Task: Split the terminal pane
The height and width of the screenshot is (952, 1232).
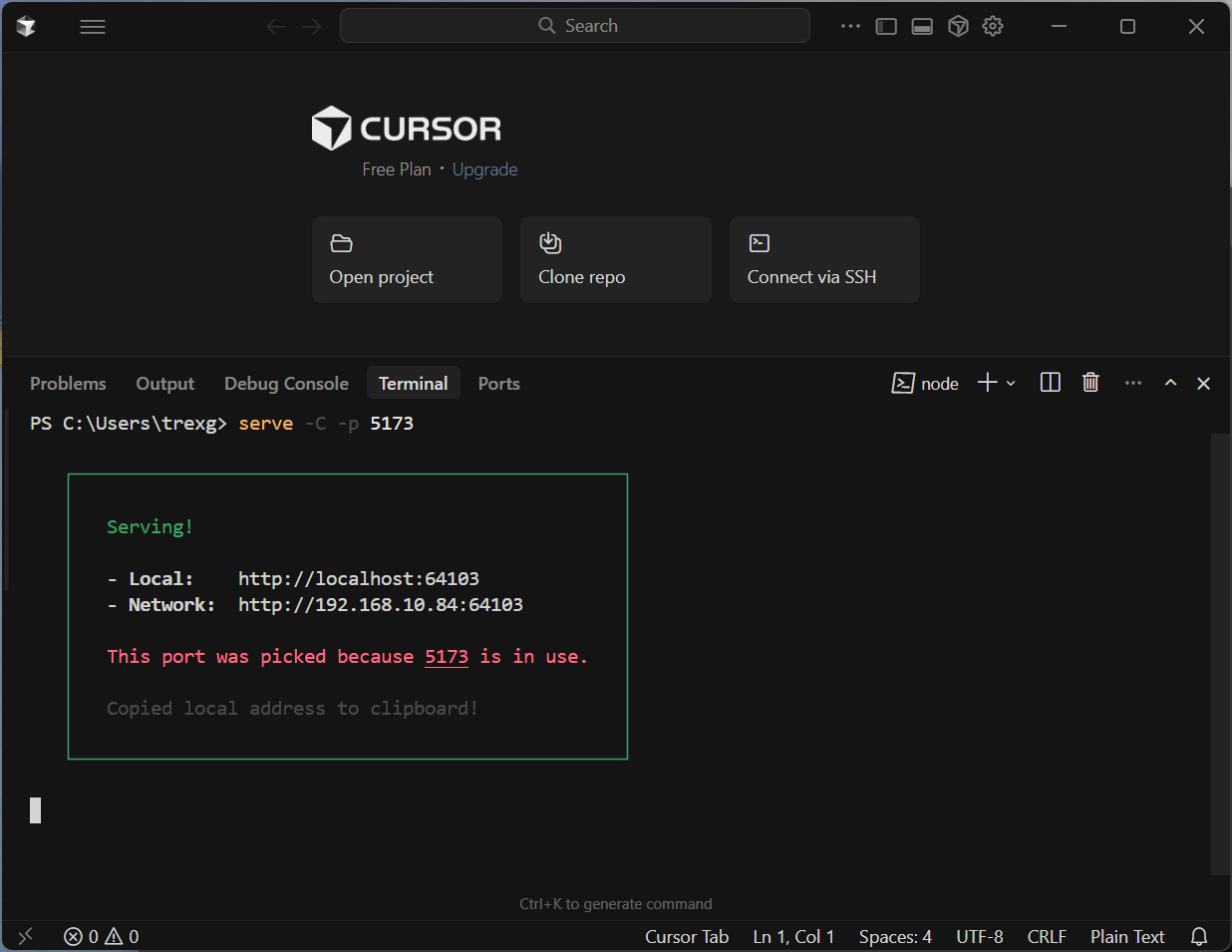Action: coord(1050,383)
